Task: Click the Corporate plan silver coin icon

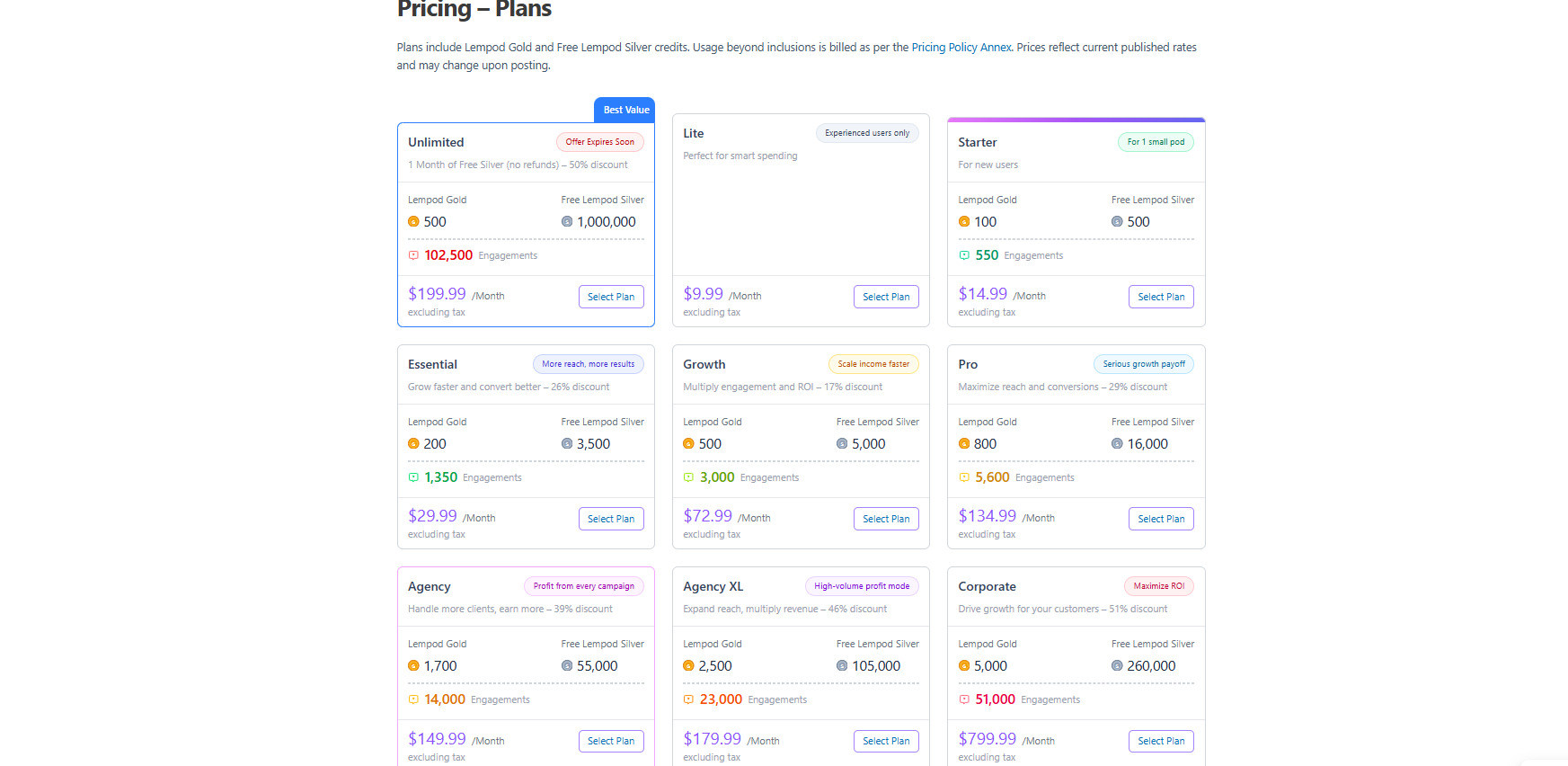Action: (1117, 665)
